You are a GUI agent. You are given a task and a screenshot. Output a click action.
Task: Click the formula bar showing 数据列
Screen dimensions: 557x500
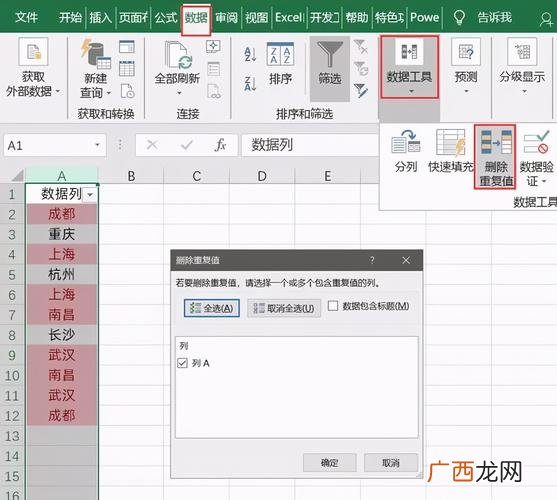pos(310,145)
